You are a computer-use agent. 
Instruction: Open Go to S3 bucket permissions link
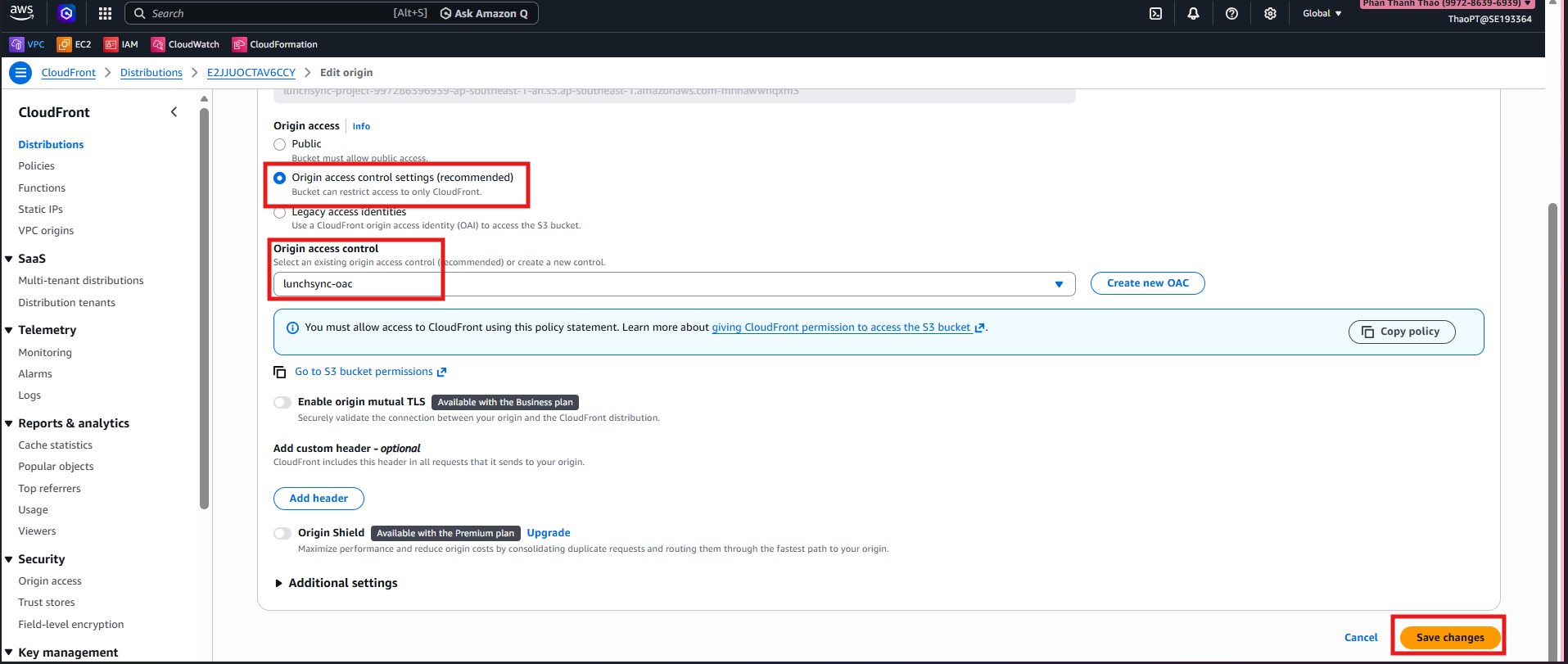click(x=370, y=372)
